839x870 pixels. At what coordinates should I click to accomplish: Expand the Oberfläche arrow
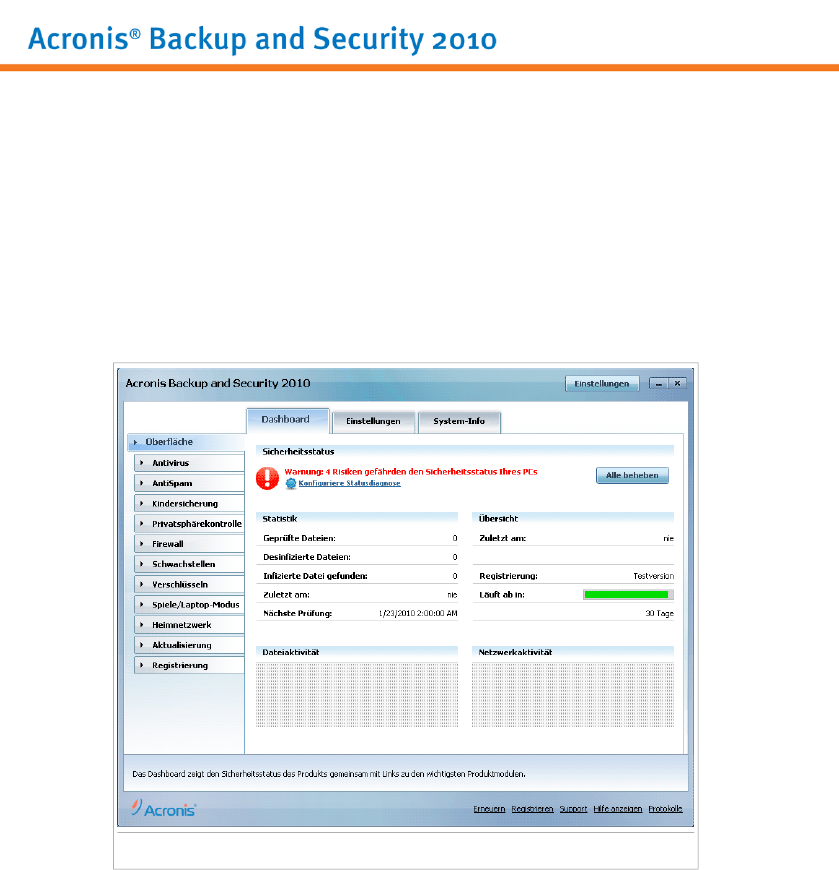pyautogui.click(x=135, y=442)
